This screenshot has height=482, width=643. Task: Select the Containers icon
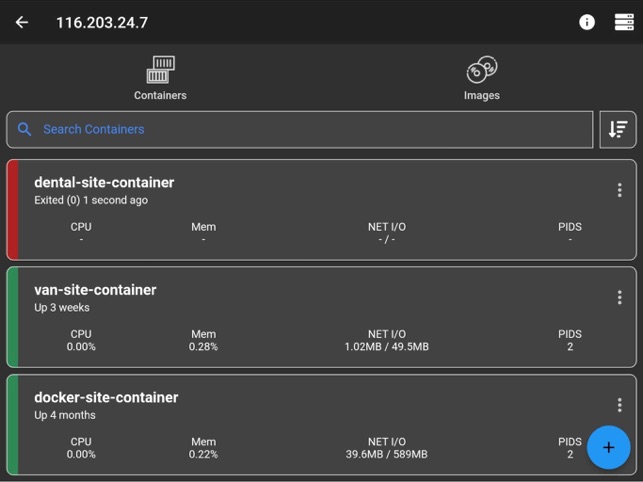click(161, 69)
